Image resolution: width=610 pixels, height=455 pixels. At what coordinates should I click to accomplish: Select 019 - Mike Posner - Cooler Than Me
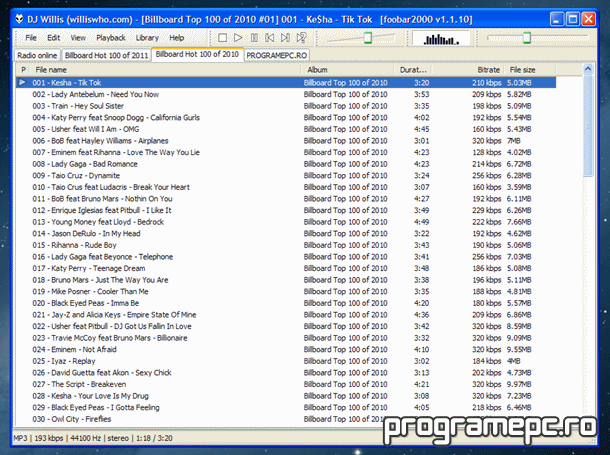tap(286, 291)
